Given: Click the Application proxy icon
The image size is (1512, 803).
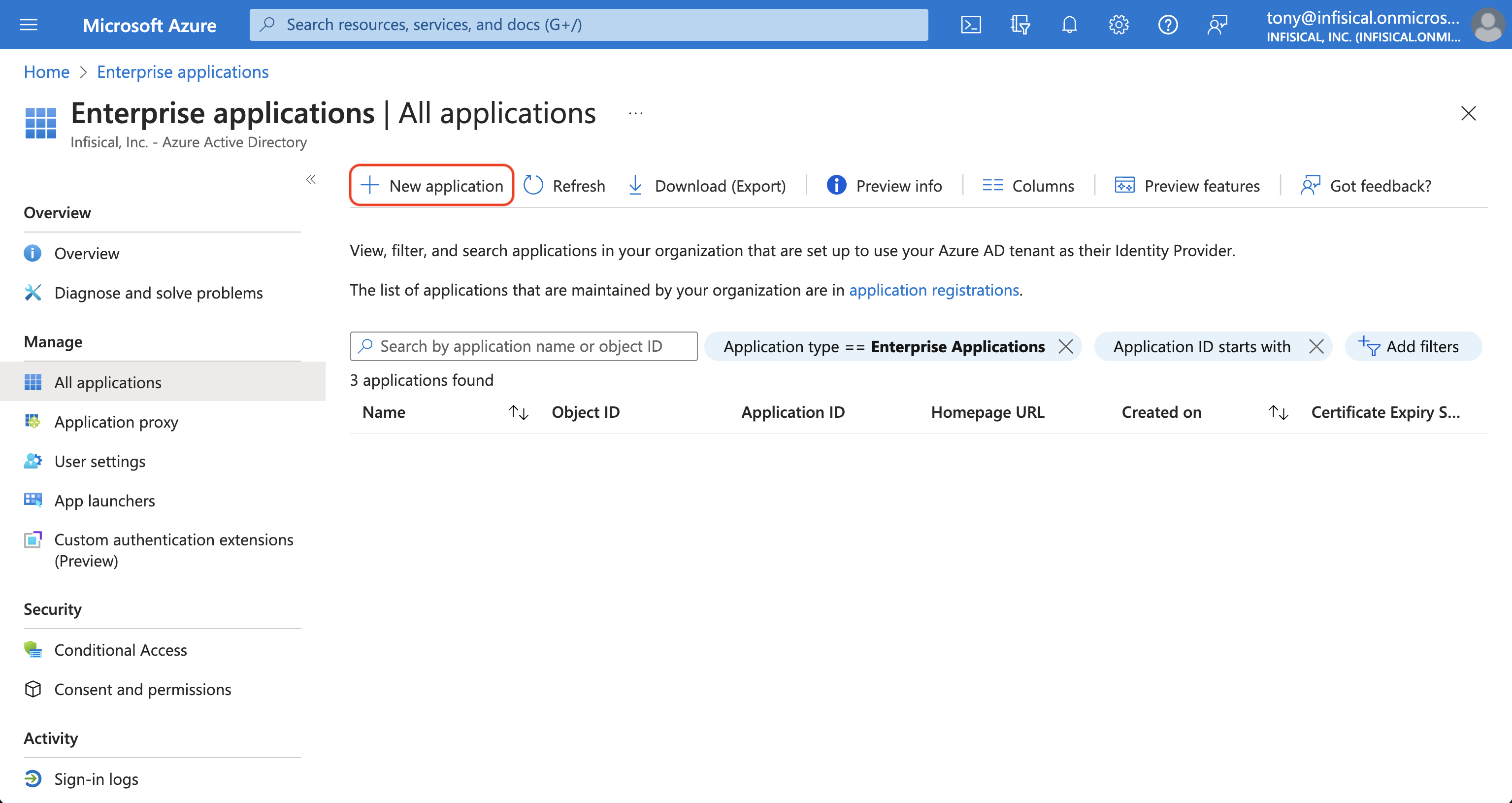Looking at the screenshot, I should 33,422.
